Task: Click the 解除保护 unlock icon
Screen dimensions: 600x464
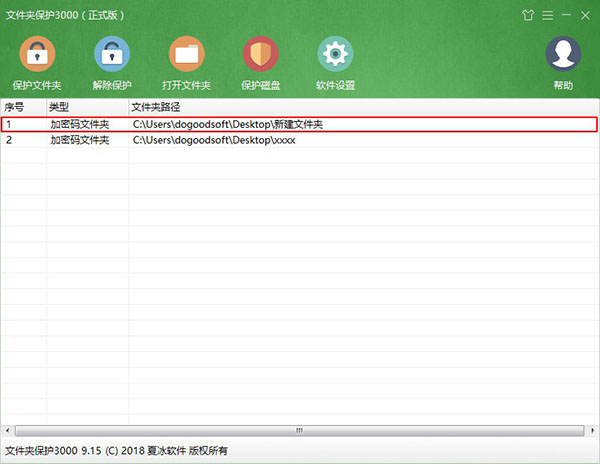Action: click(x=112, y=54)
